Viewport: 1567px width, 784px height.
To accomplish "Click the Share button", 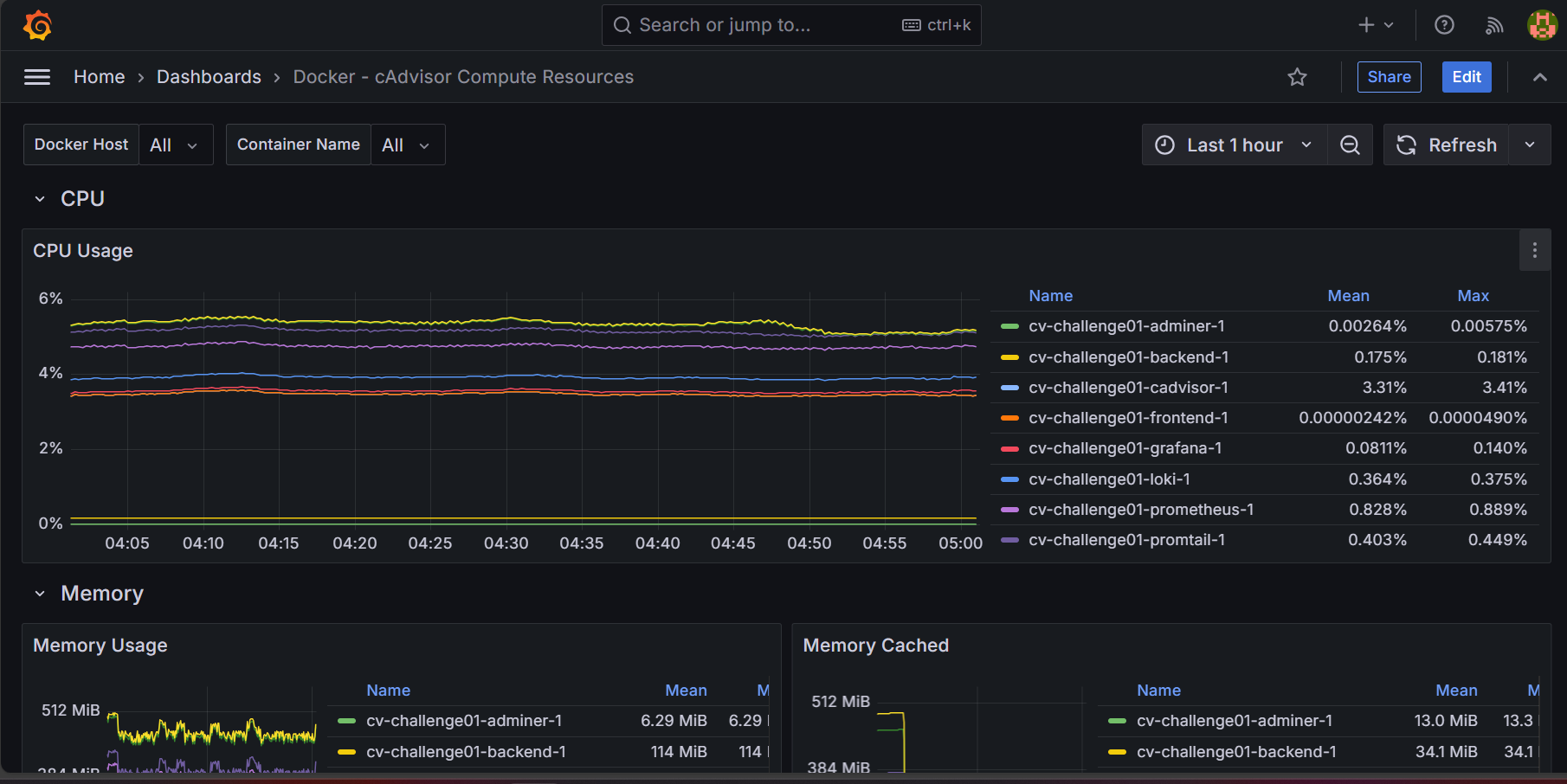I will click(x=1389, y=77).
